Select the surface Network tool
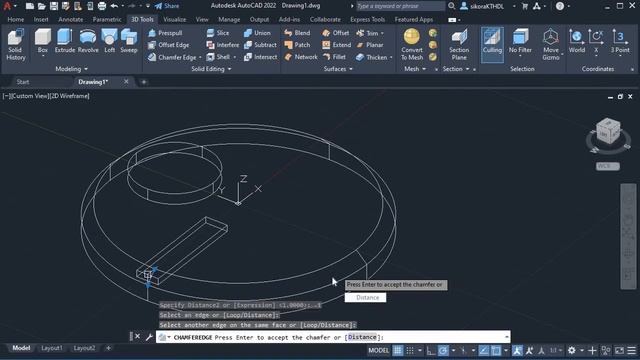The width and height of the screenshot is (640, 360). 301,57
